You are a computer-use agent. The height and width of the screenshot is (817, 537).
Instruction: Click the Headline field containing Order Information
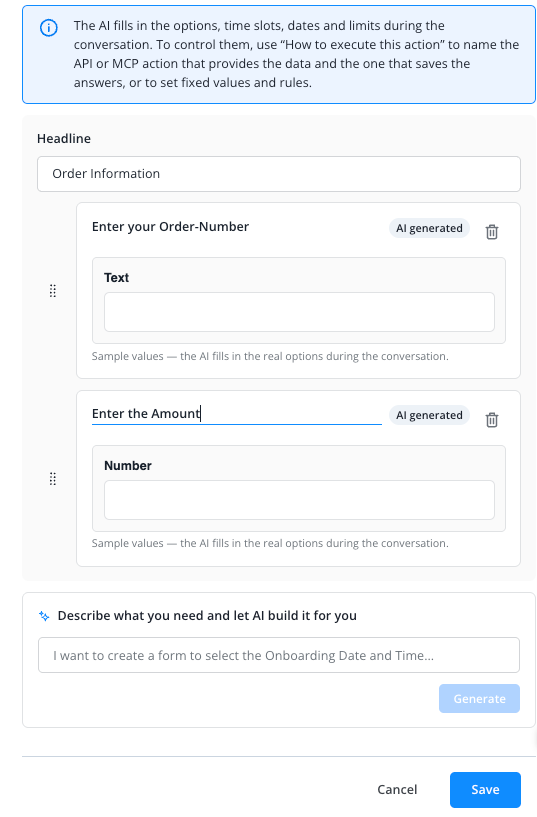tap(279, 174)
